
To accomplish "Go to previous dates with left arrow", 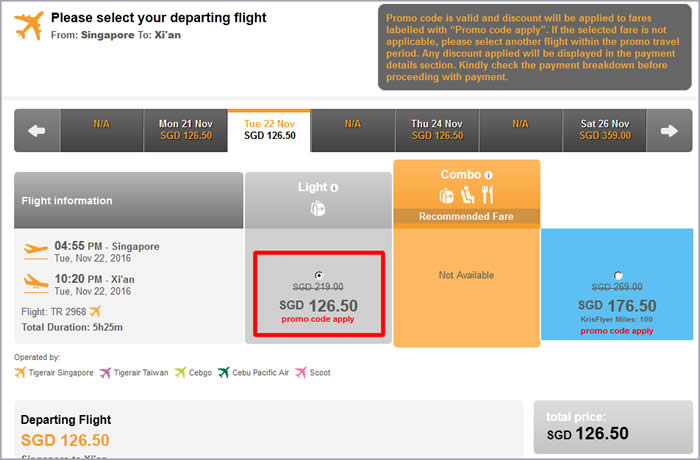I will pyautogui.click(x=37, y=131).
